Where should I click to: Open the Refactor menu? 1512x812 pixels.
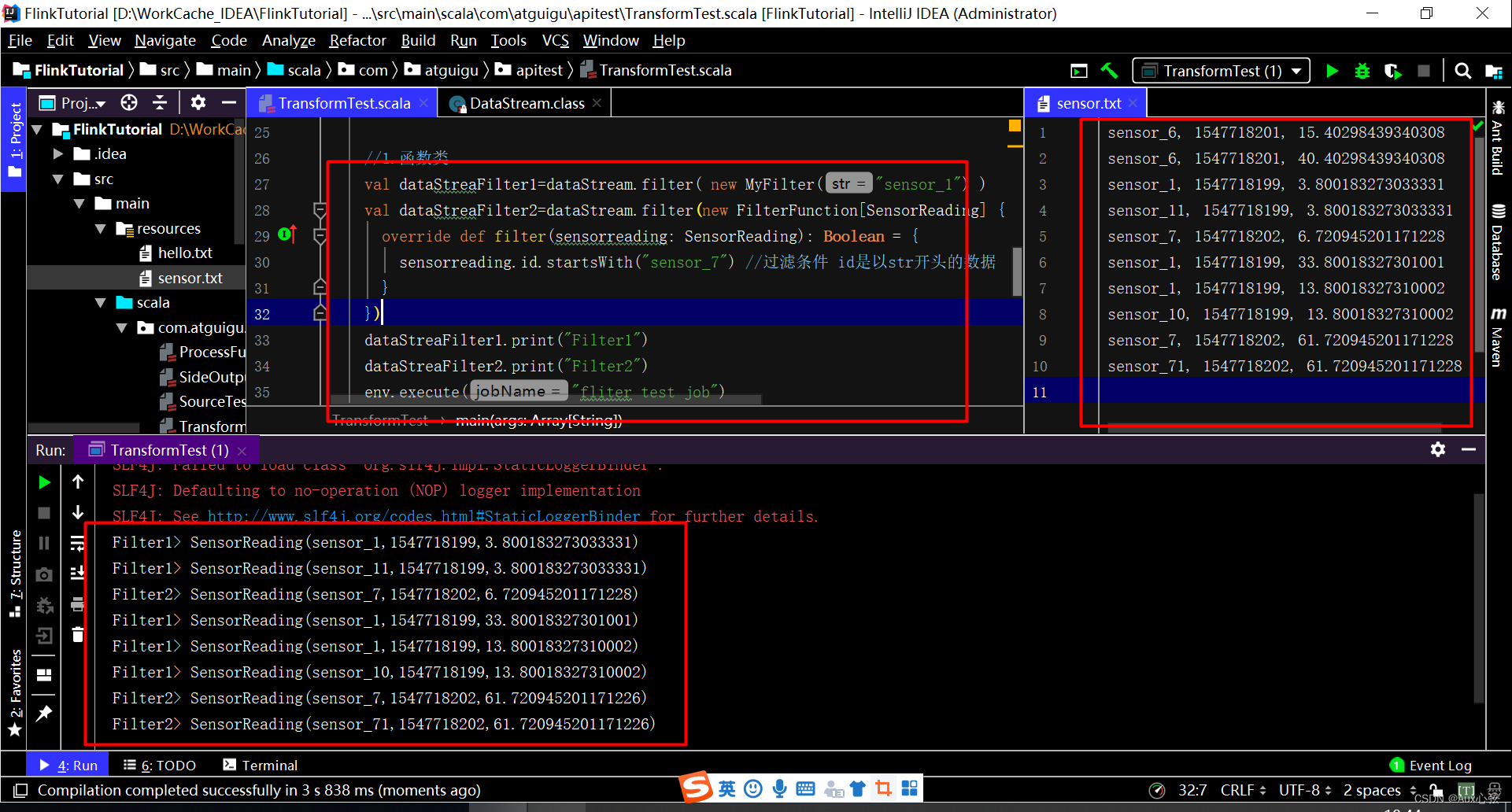(x=358, y=40)
